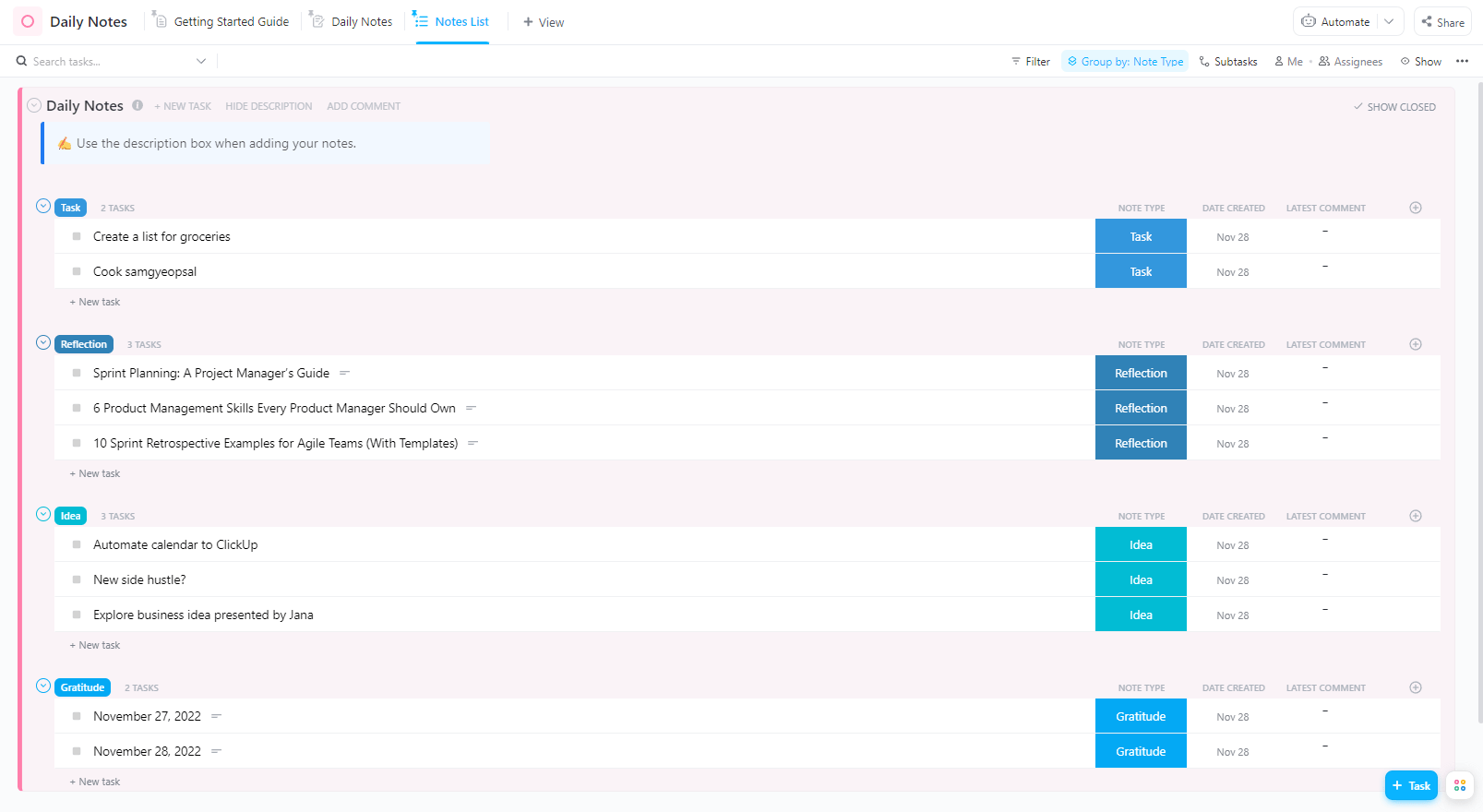Toggle Subtasks display
The width and height of the screenshot is (1483, 812).
(1228, 62)
